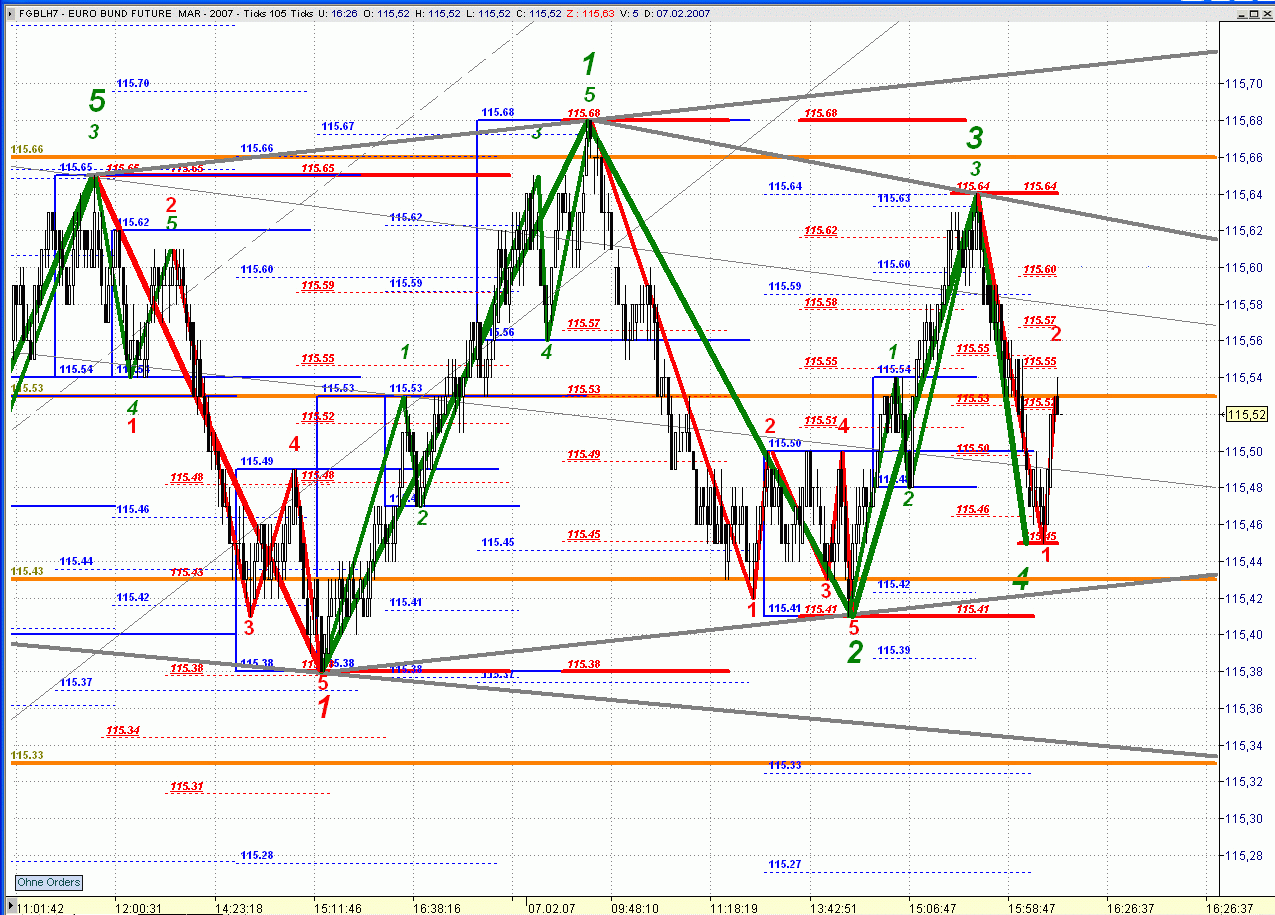Click the blue 115.28 level label
Screen dimensions: 1275x915
(257, 855)
